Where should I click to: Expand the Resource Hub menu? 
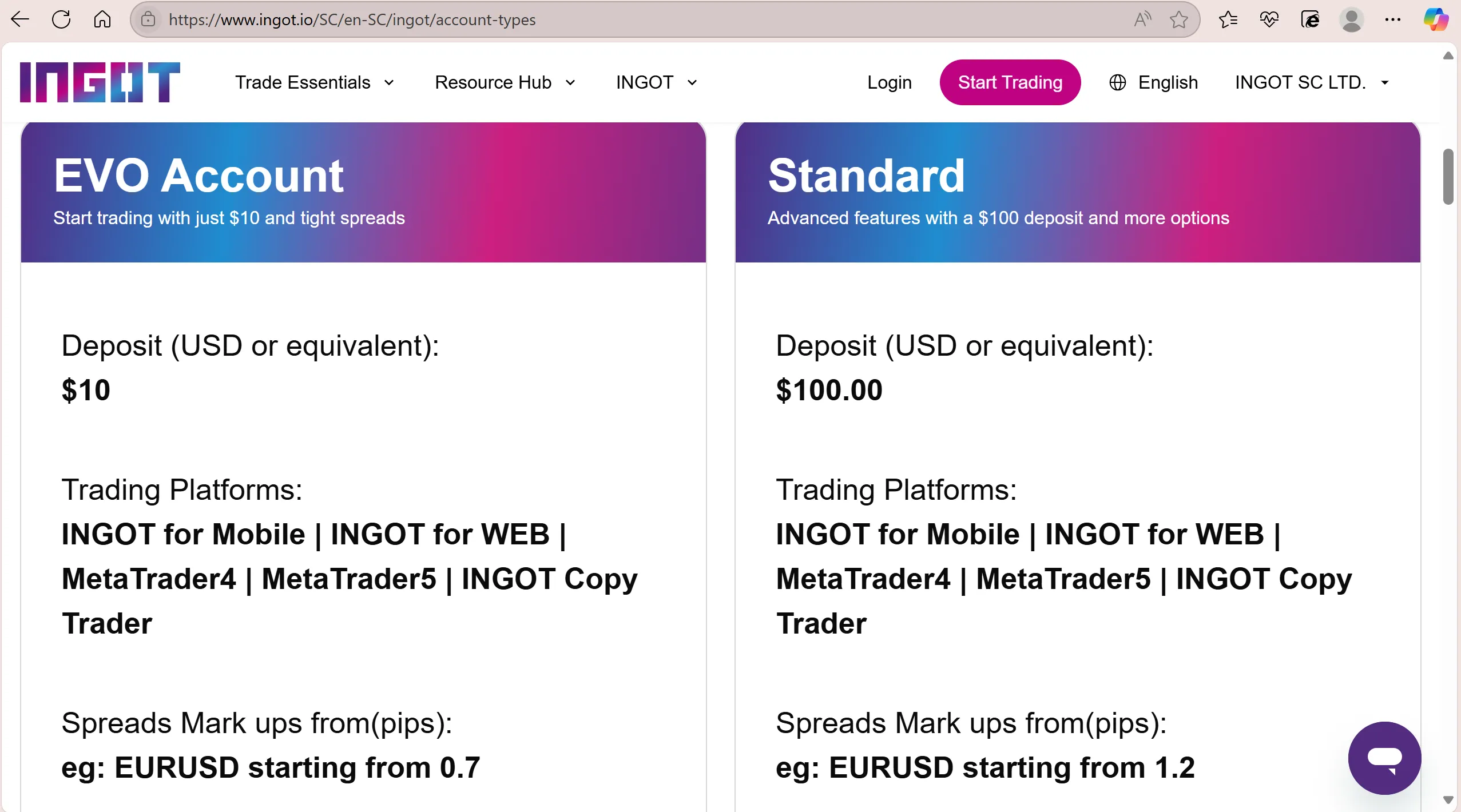pyautogui.click(x=505, y=82)
